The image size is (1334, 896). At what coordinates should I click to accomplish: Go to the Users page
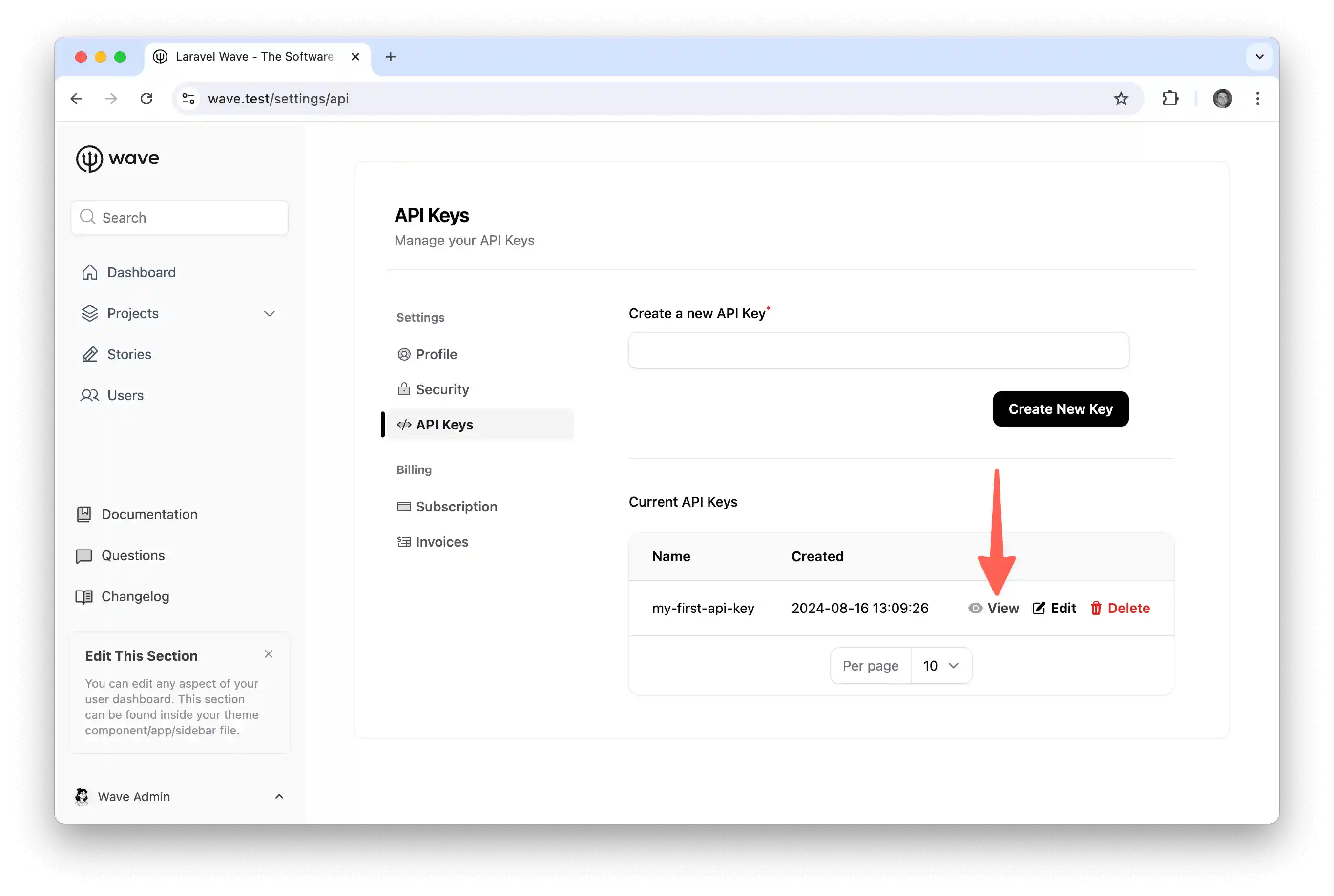(125, 395)
